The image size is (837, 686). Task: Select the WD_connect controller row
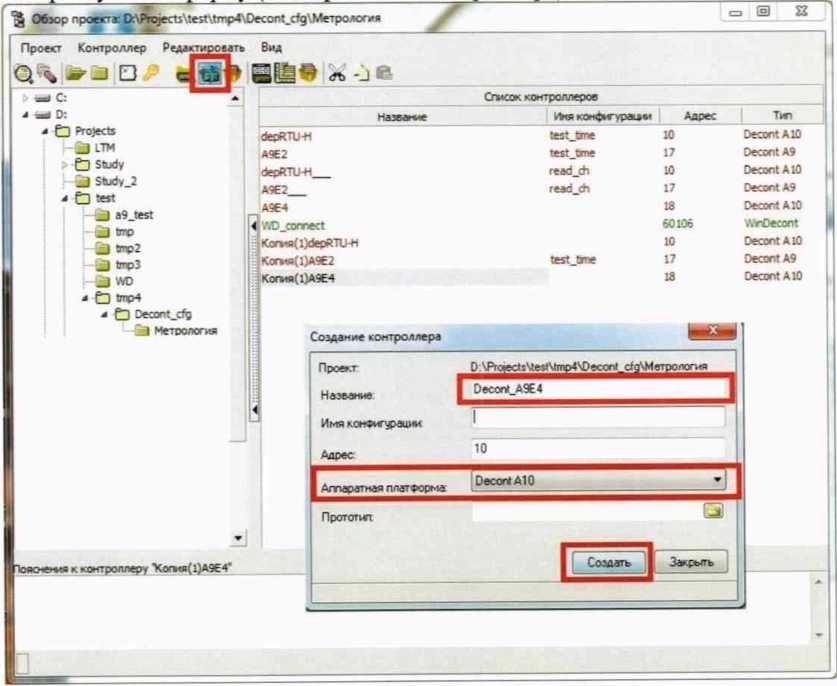[x=541, y=224]
